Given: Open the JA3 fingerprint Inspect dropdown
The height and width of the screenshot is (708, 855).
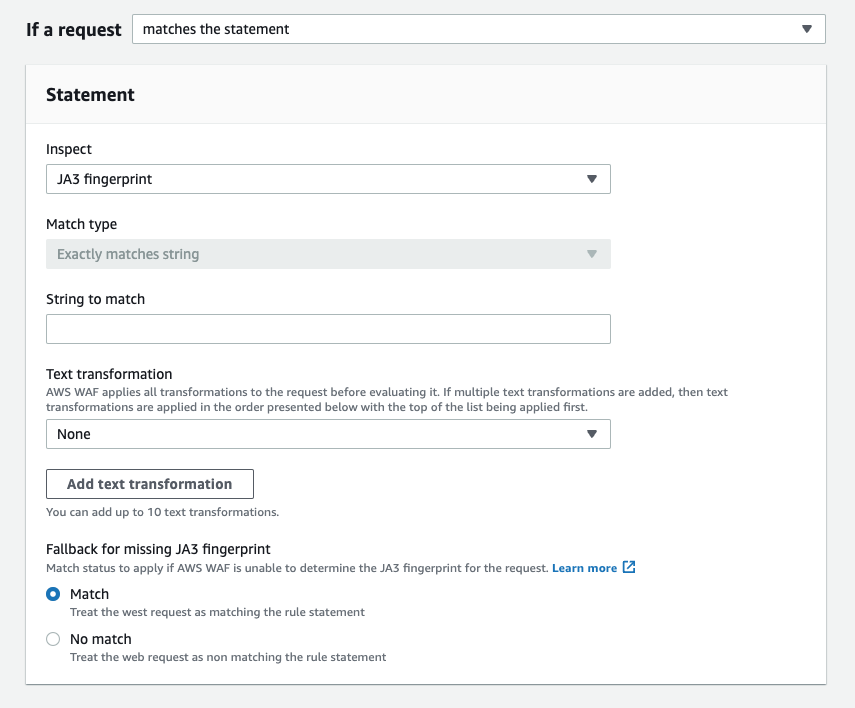Looking at the screenshot, I should [328, 179].
